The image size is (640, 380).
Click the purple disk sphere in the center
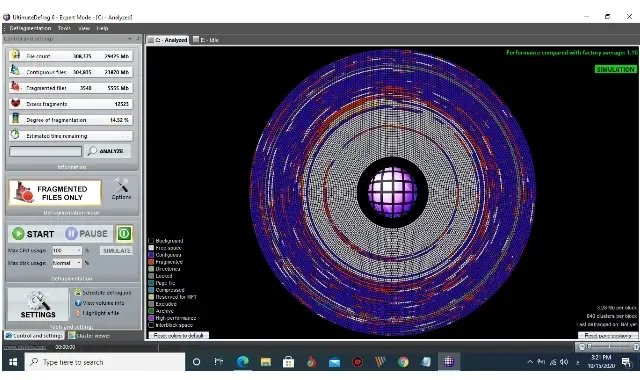(392, 192)
